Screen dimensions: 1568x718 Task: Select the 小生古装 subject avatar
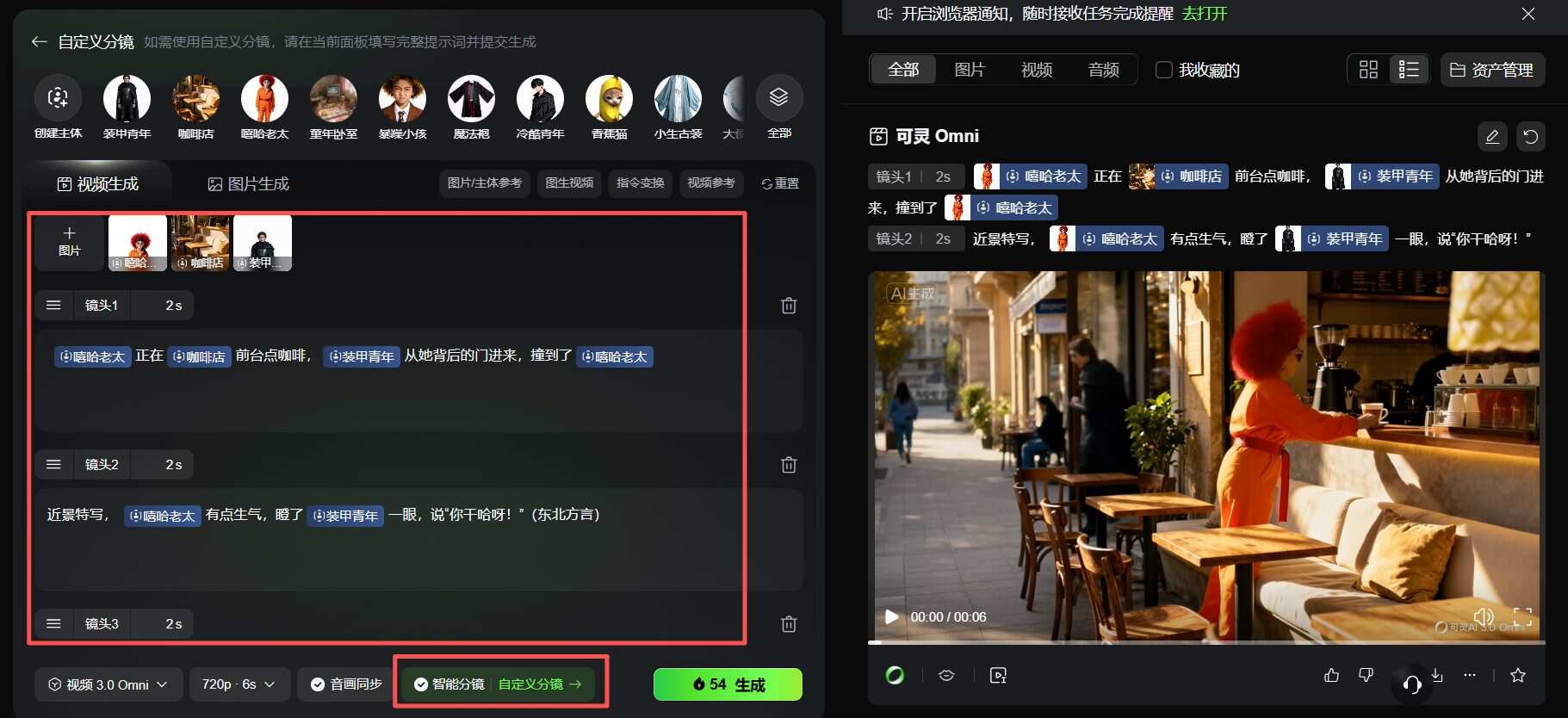tap(678, 98)
